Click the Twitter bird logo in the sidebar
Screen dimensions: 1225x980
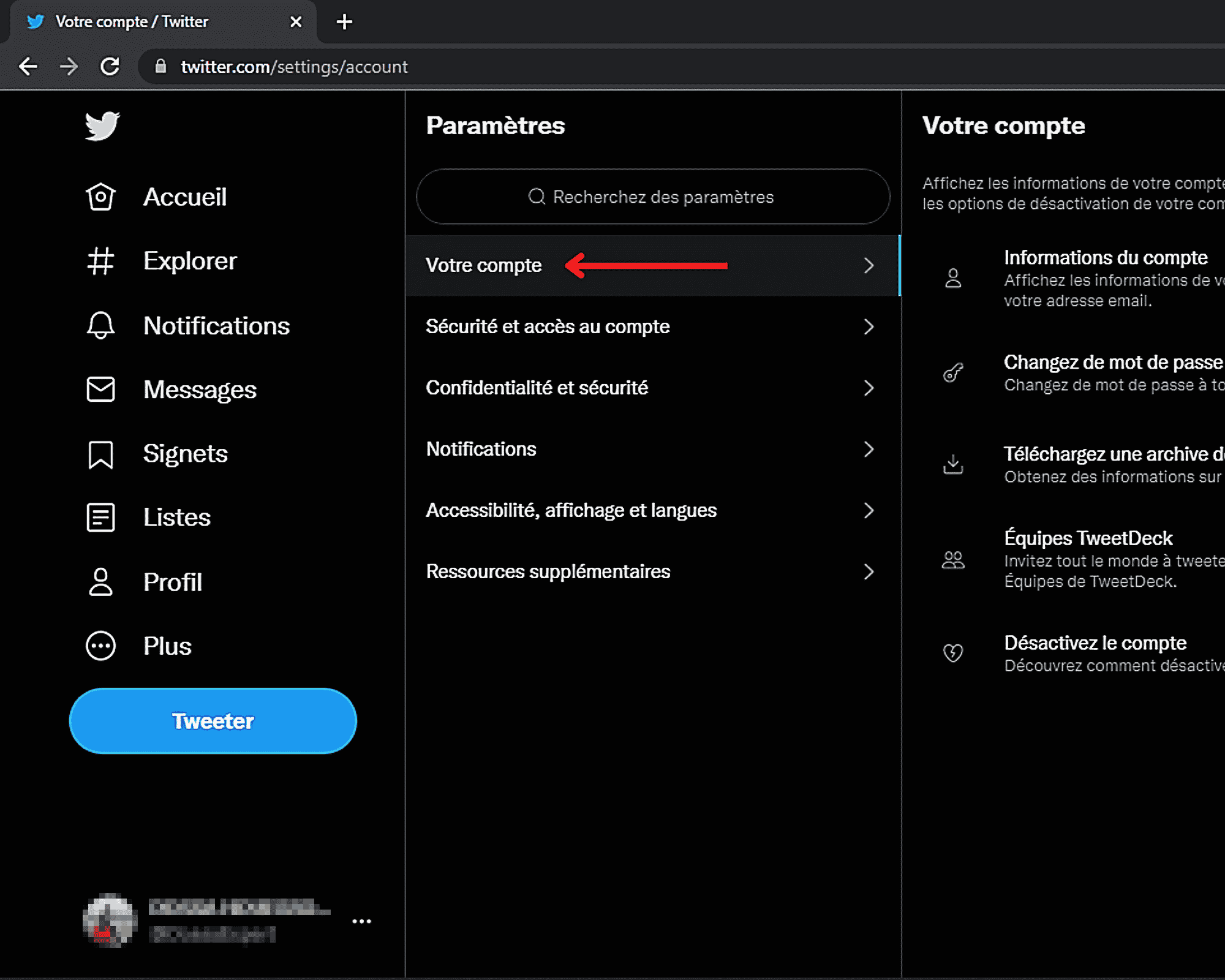[x=102, y=126]
